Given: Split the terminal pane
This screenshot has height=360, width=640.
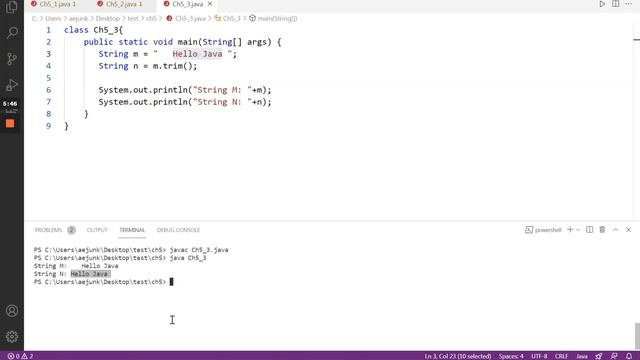Looking at the screenshot, I should click(589, 230).
